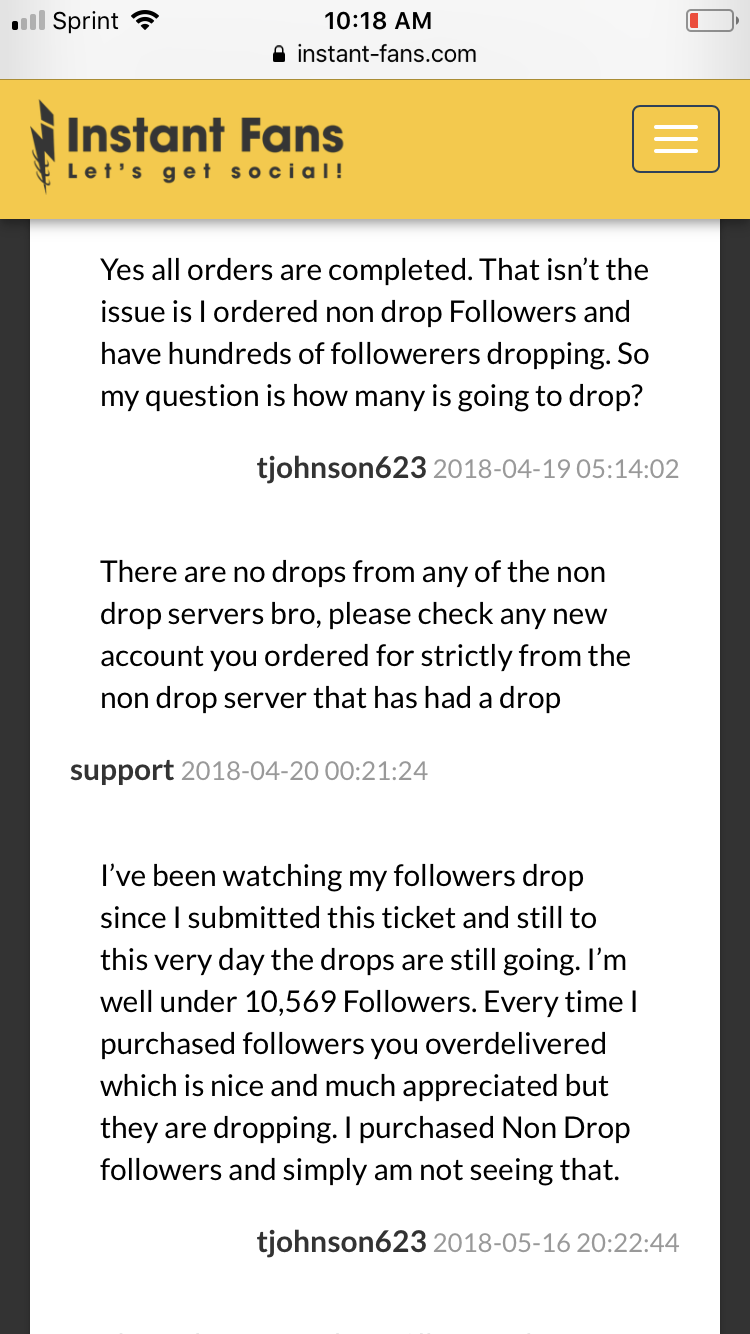Tap the battery icon in status bar
The height and width of the screenshot is (1334, 750).
[707, 21]
